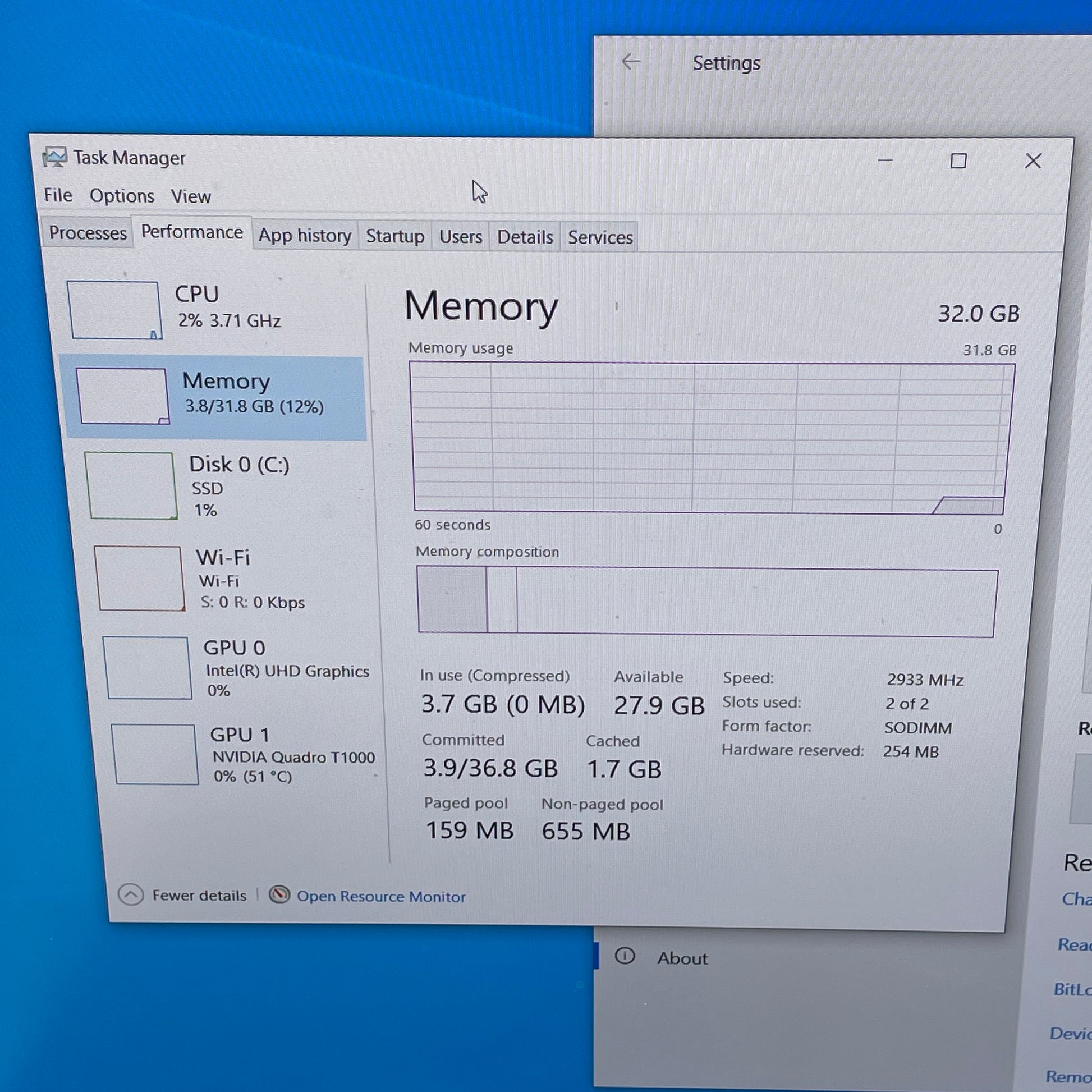The width and height of the screenshot is (1092, 1092).
Task: Select the GPU 1 NVIDIA Quadro T1000 item
Action: click(x=292, y=756)
